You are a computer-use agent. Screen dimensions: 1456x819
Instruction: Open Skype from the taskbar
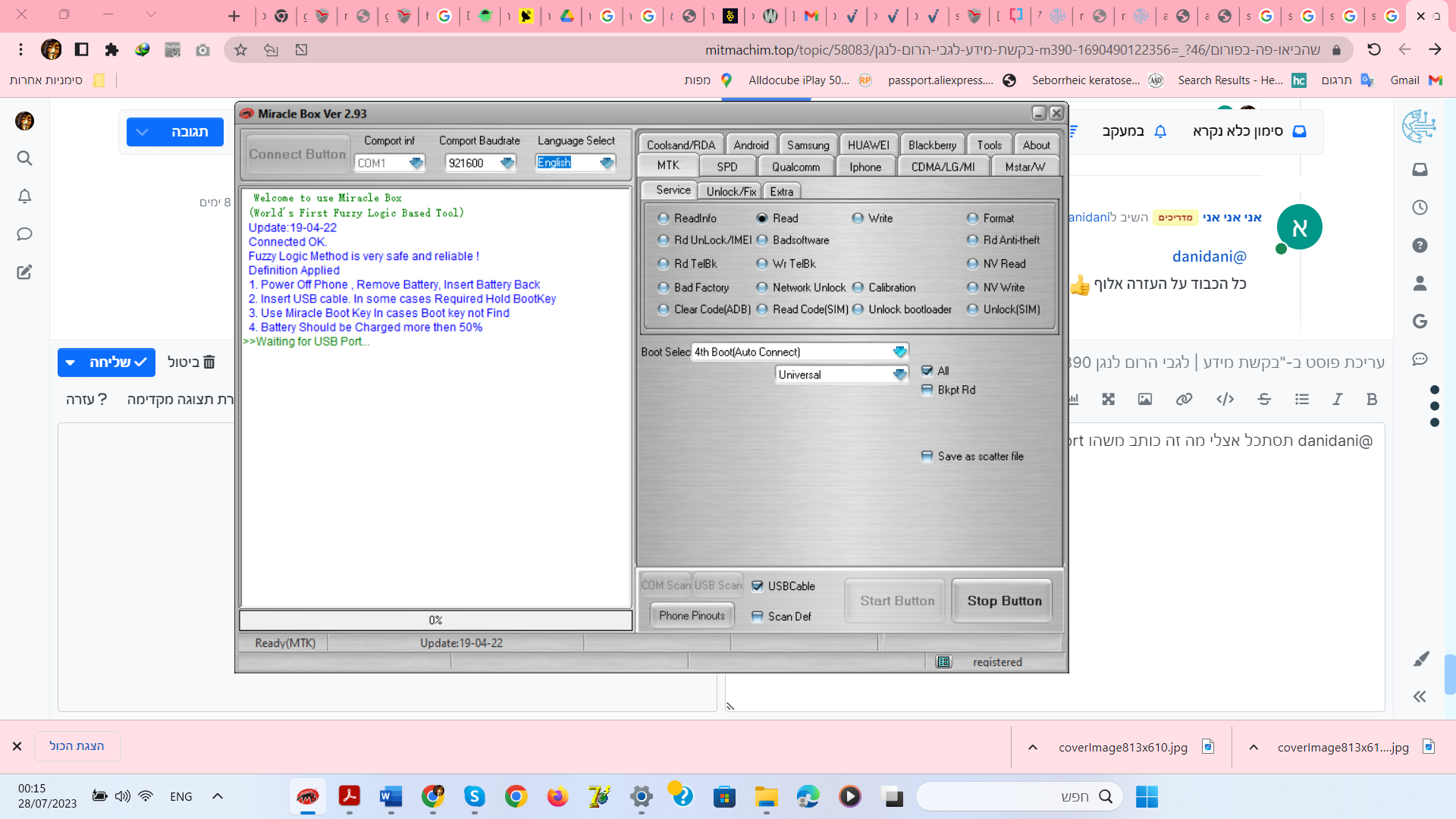(x=474, y=797)
